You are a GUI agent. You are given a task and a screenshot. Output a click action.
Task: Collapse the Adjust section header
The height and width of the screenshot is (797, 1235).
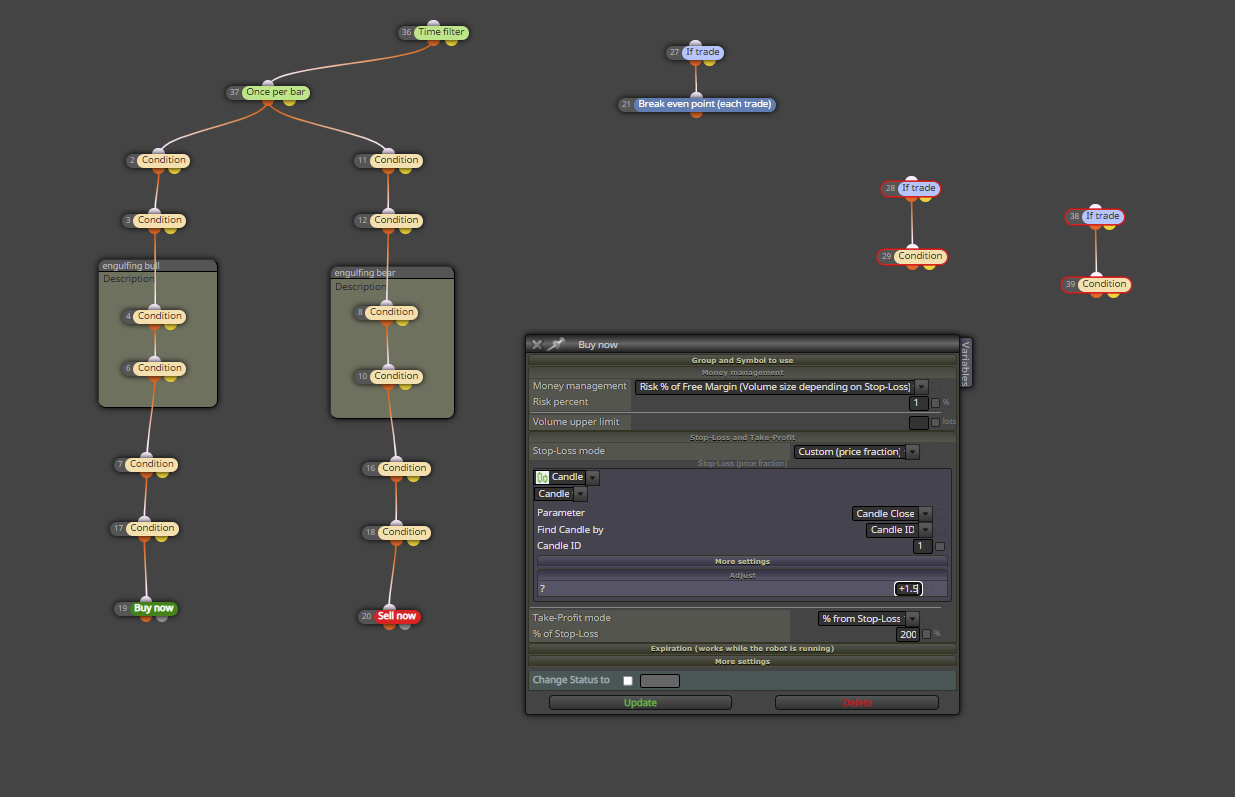coord(742,575)
